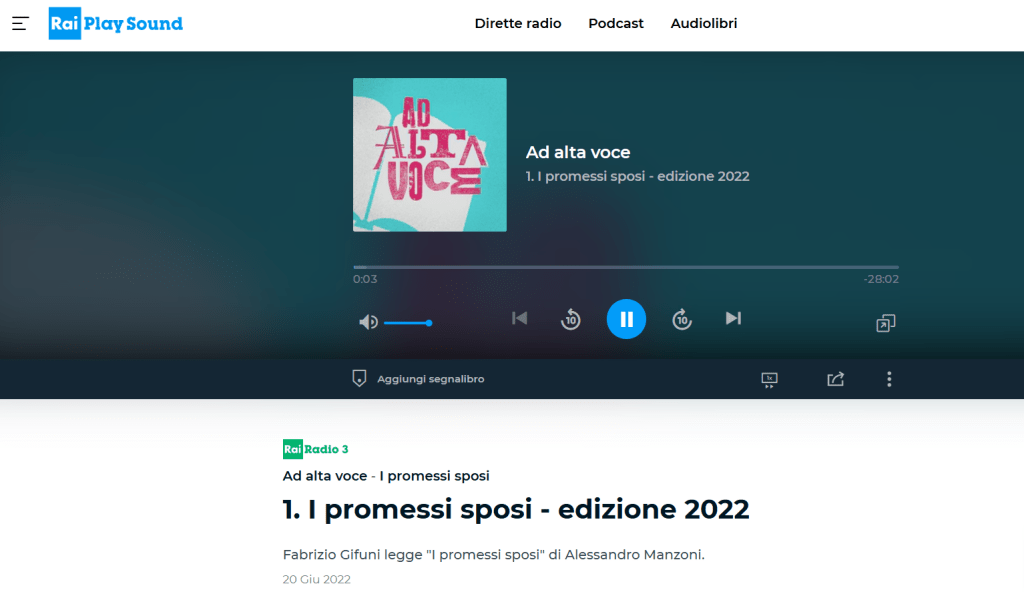The height and width of the screenshot is (592, 1024).
Task: Jump to the previous track
Action: tap(519, 318)
